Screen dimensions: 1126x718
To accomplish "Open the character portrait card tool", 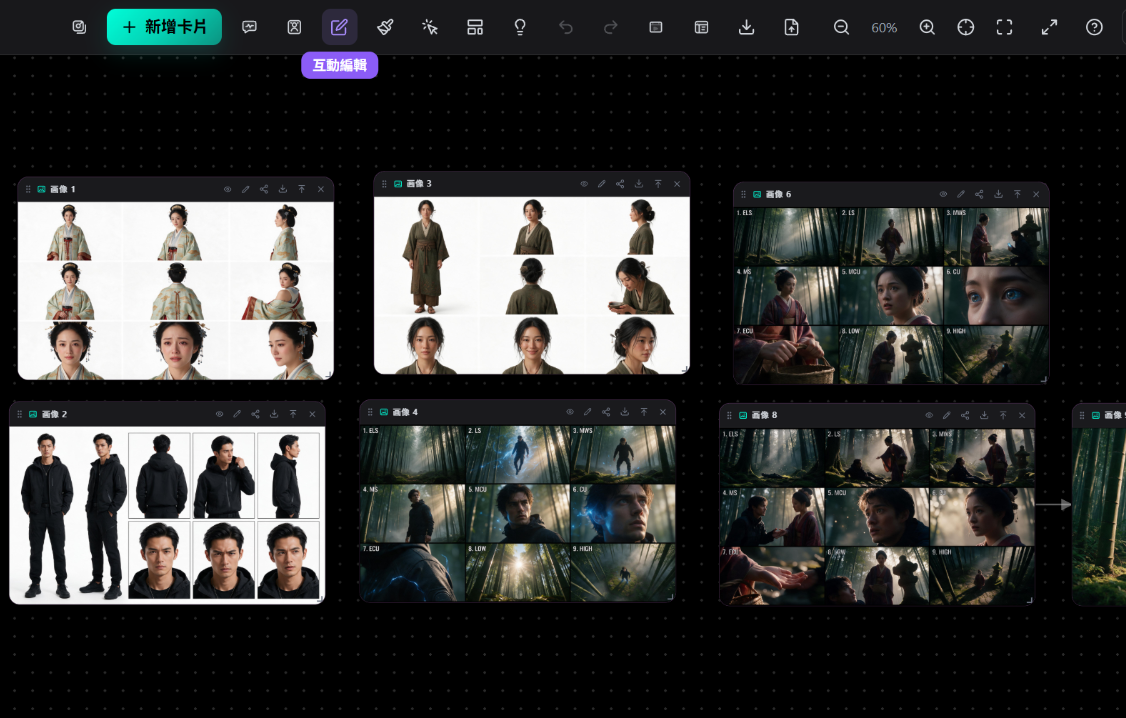I will tap(294, 27).
